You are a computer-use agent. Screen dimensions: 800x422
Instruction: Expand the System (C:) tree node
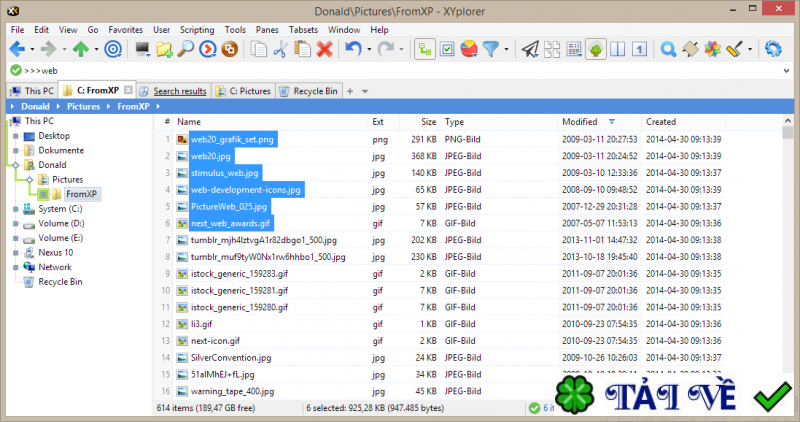16,209
